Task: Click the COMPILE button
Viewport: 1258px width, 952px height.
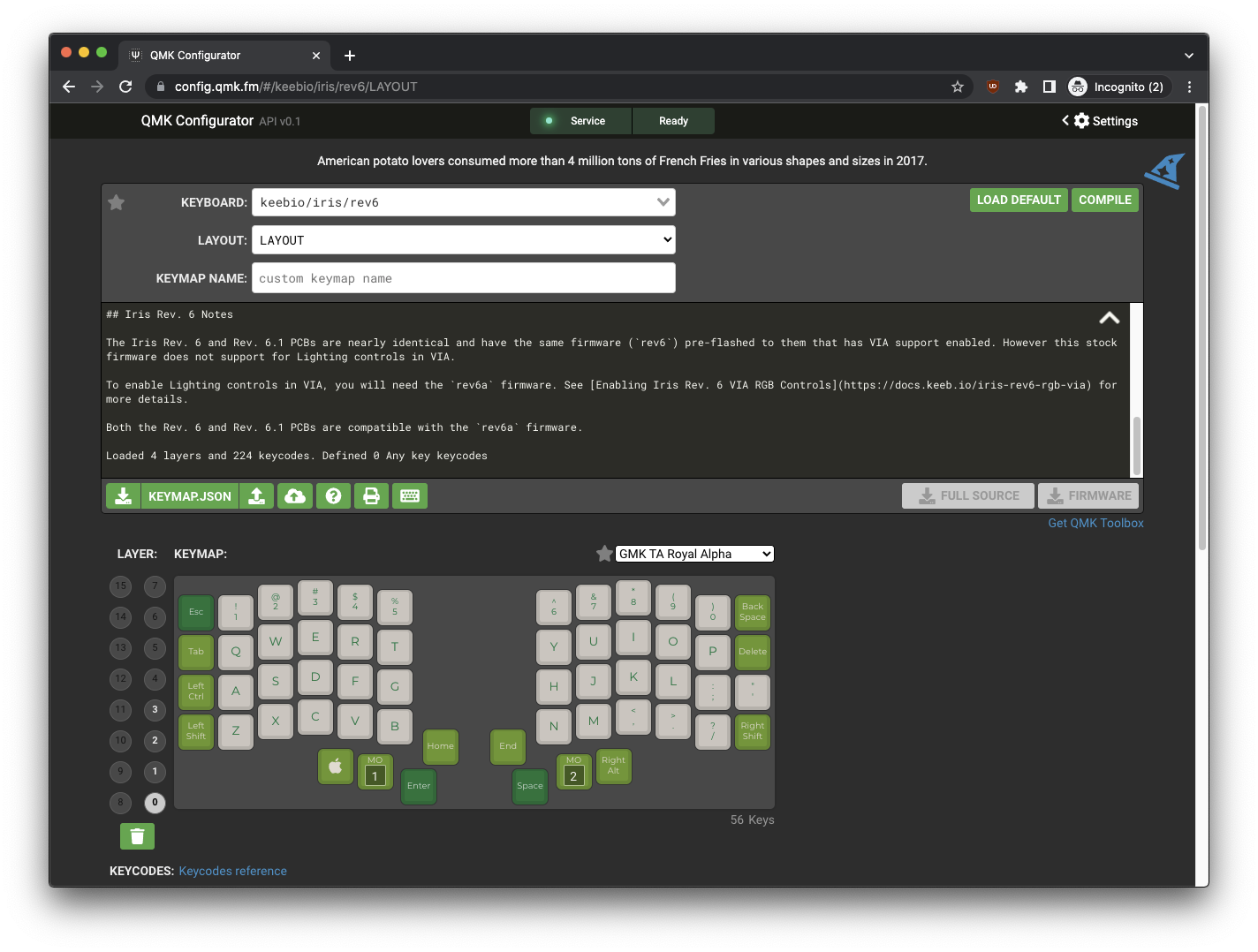Action: (x=1104, y=200)
